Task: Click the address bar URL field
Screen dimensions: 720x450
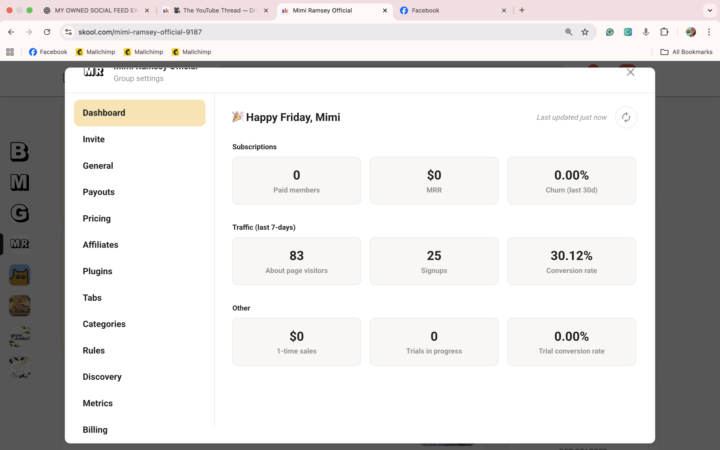Action: [300, 32]
